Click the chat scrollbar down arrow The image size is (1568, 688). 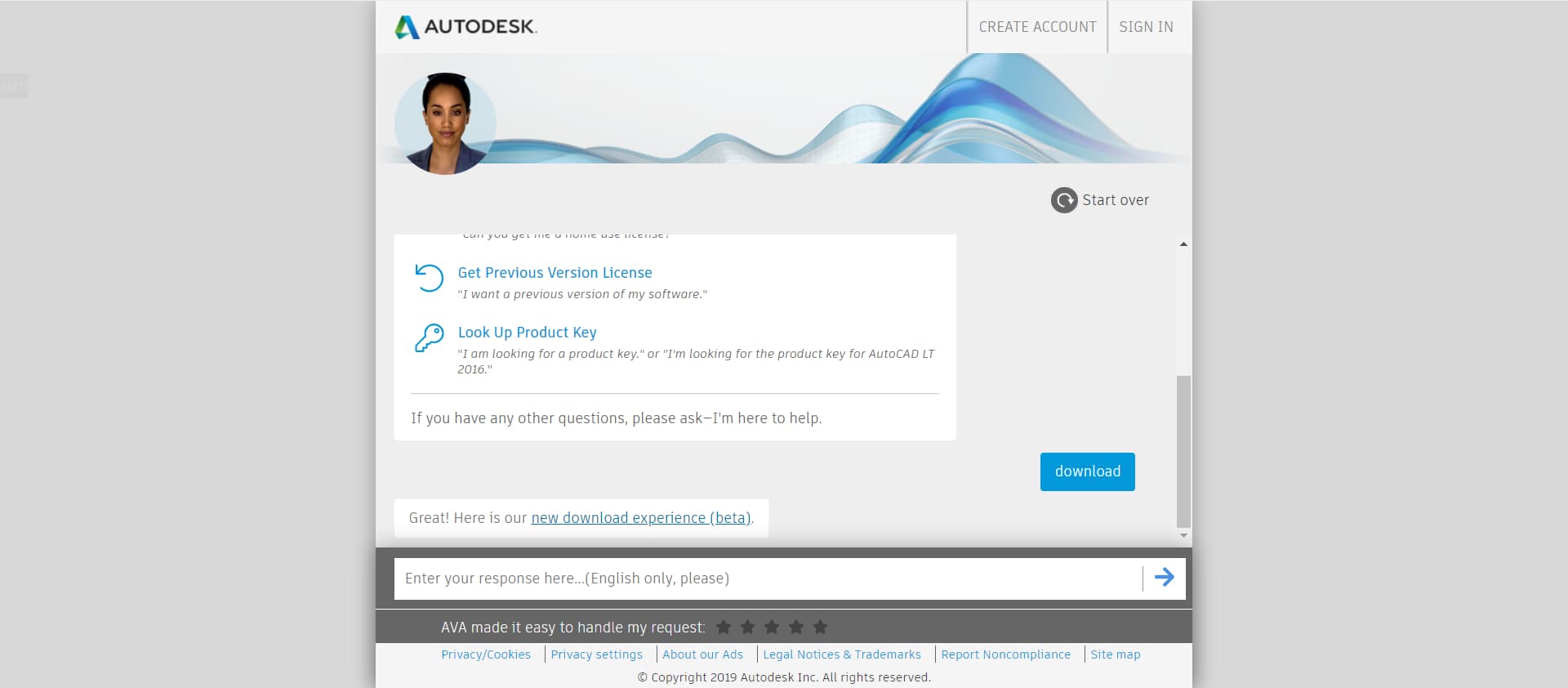click(x=1183, y=535)
